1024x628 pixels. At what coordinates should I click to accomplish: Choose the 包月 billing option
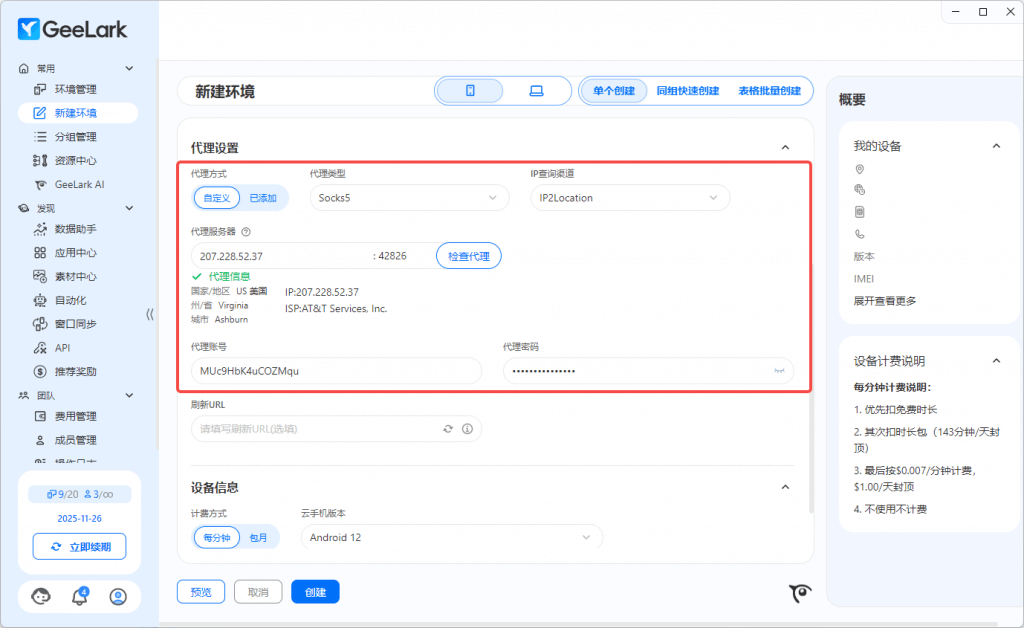[x=258, y=537]
